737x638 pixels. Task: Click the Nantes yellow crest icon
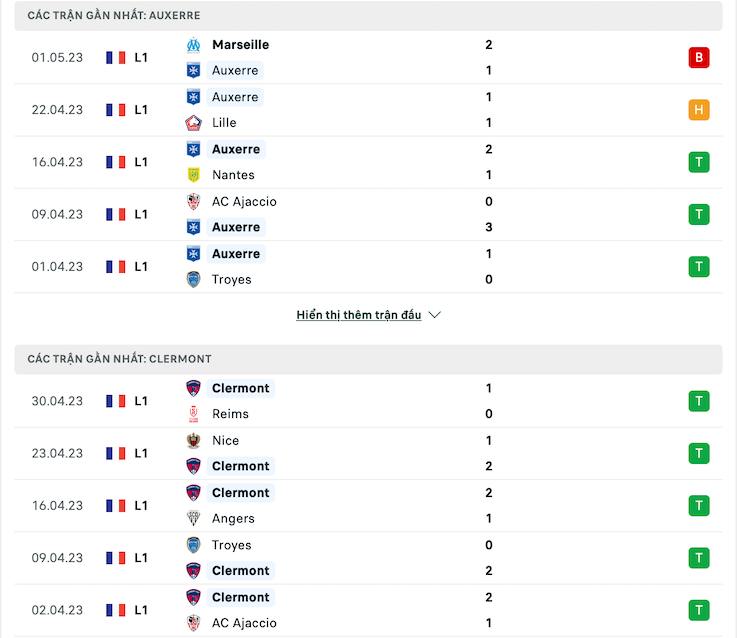[x=193, y=175]
